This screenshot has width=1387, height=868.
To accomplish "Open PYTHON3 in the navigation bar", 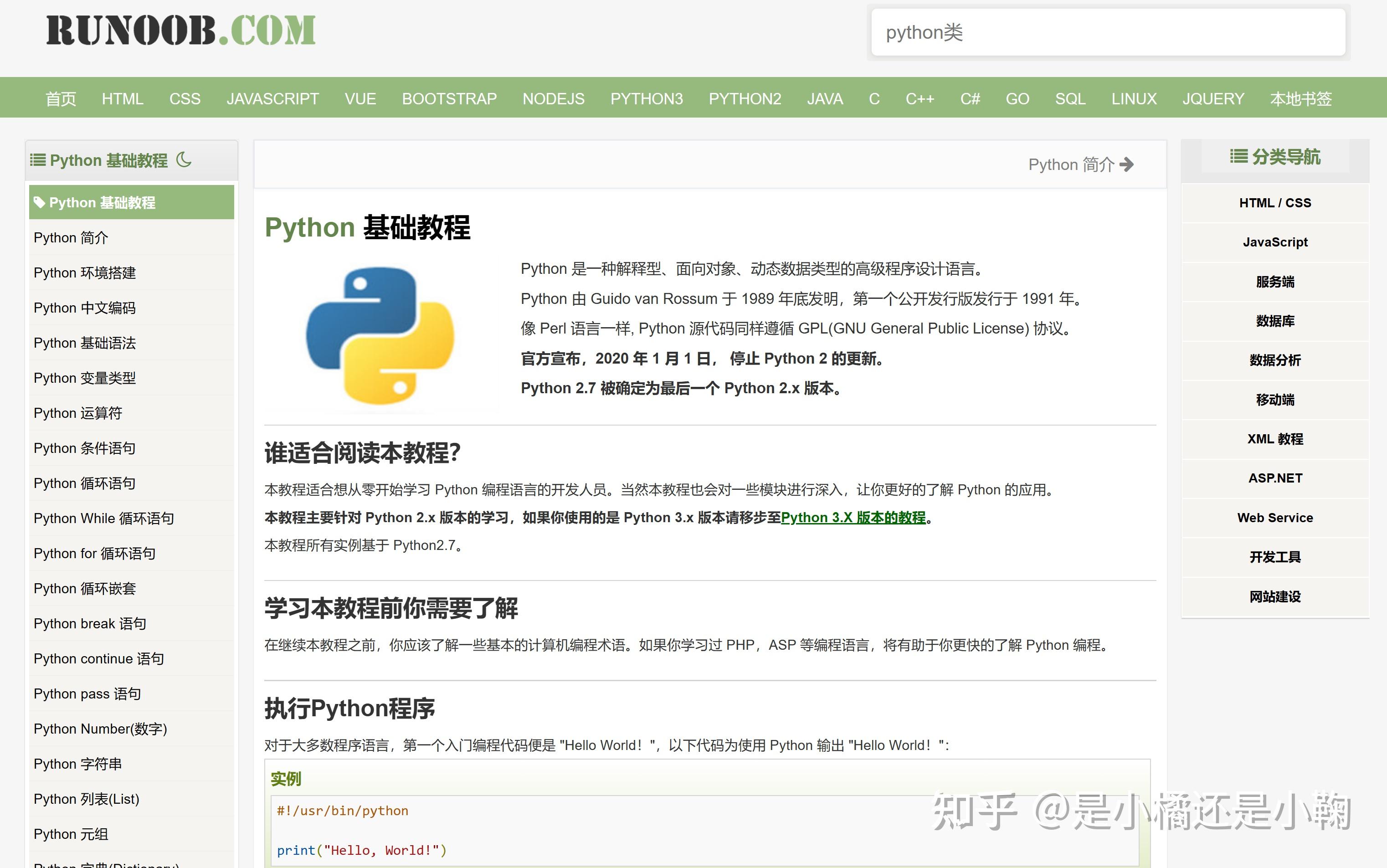I will point(647,99).
